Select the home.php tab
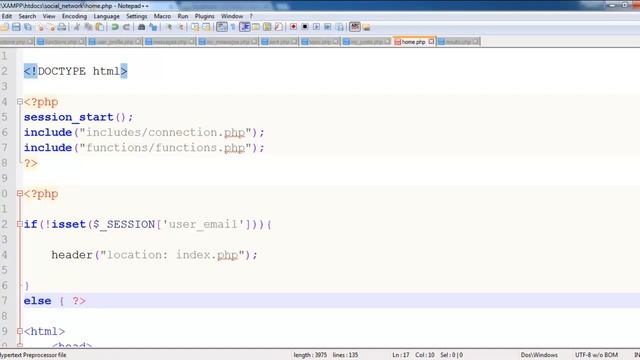Screen dimensions: 640x360 (413, 42)
